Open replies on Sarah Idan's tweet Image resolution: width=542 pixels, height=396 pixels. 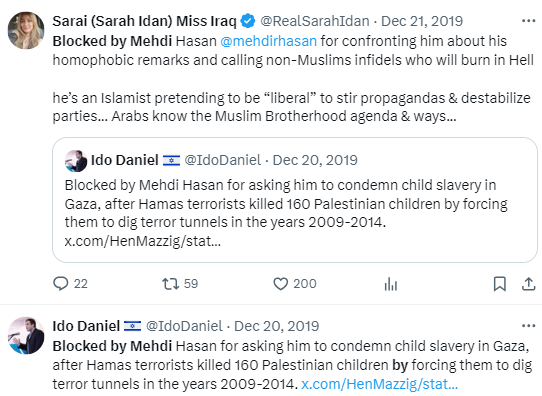(x=70, y=284)
